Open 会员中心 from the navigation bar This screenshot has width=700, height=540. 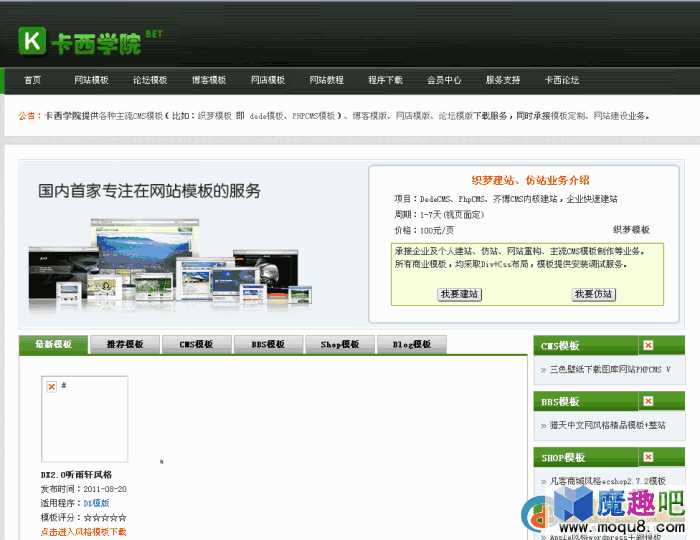(x=444, y=80)
